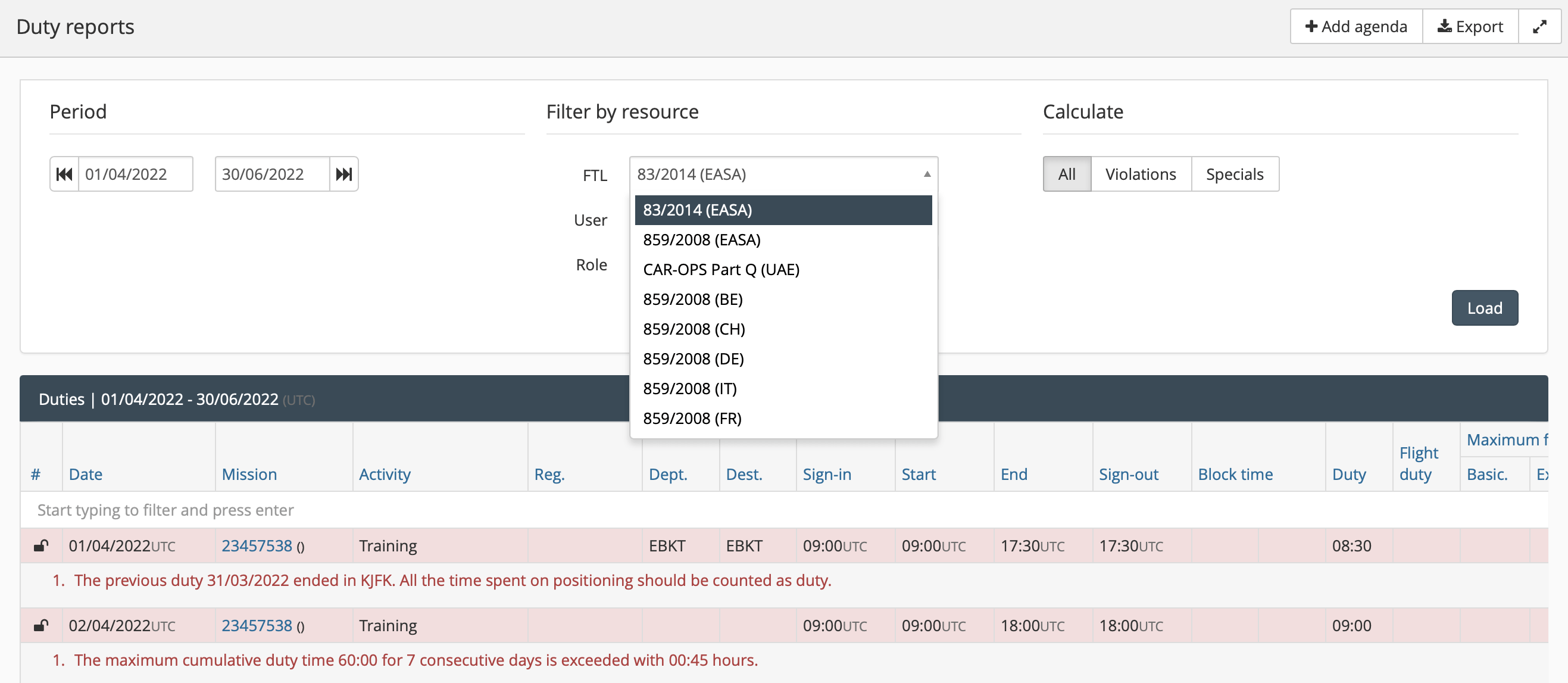Select 859/2008 (IT) option
This screenshot has width=1568, height=683.
(783, 389)
